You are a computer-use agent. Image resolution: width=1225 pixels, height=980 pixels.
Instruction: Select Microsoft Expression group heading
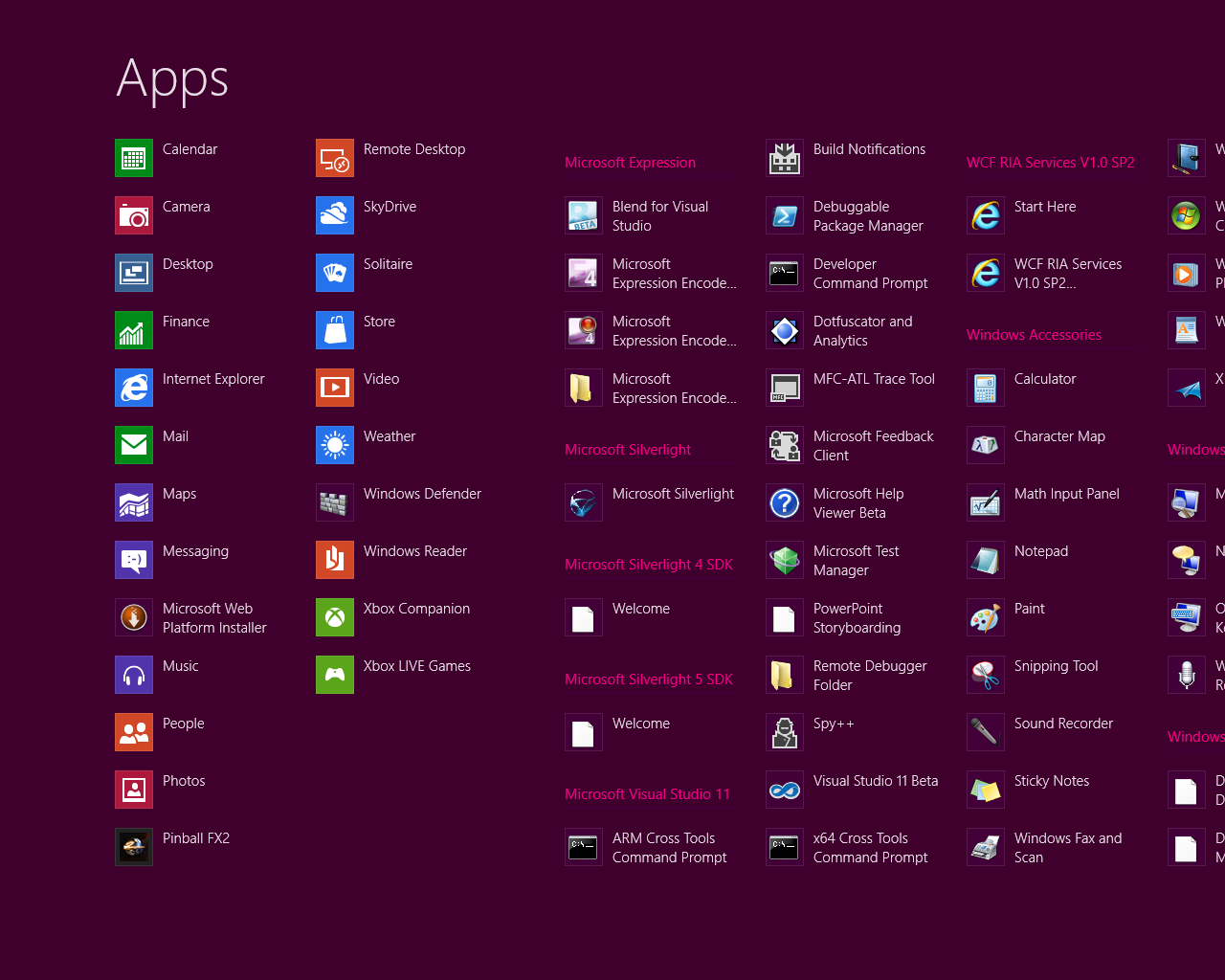click(630, 163)
